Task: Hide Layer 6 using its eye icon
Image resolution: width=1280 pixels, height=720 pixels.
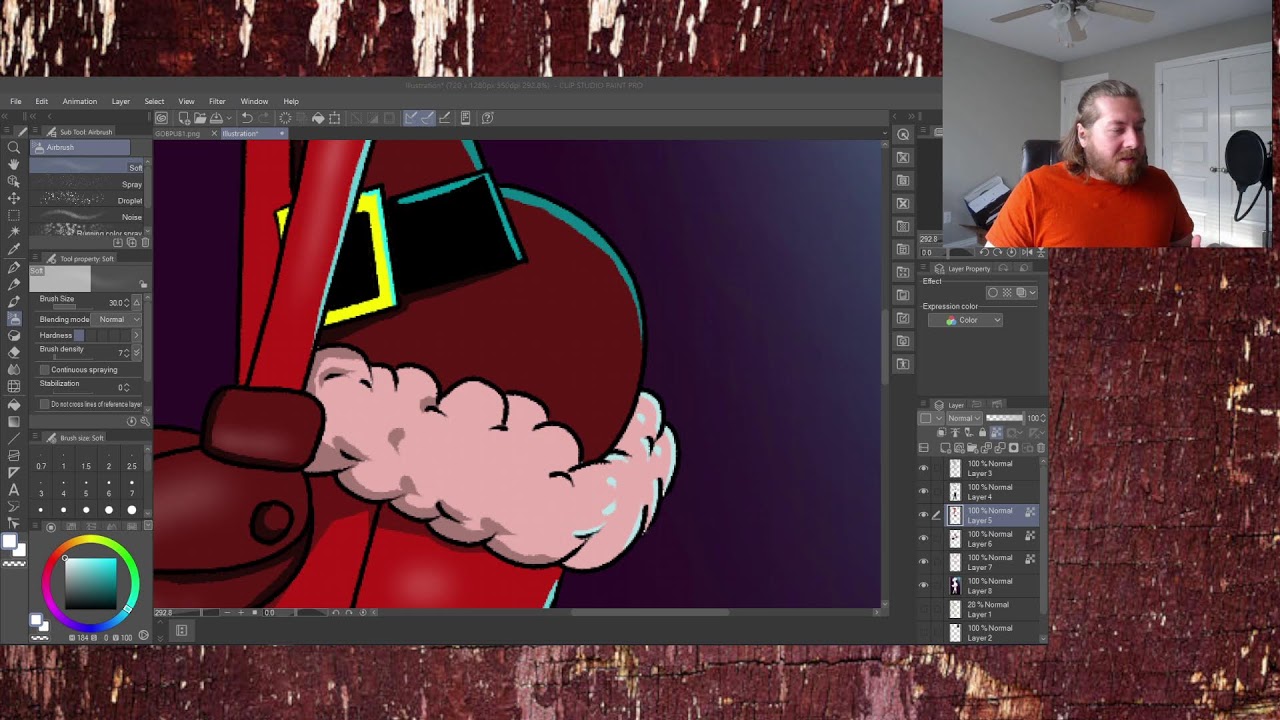Action: coord(923,538)
